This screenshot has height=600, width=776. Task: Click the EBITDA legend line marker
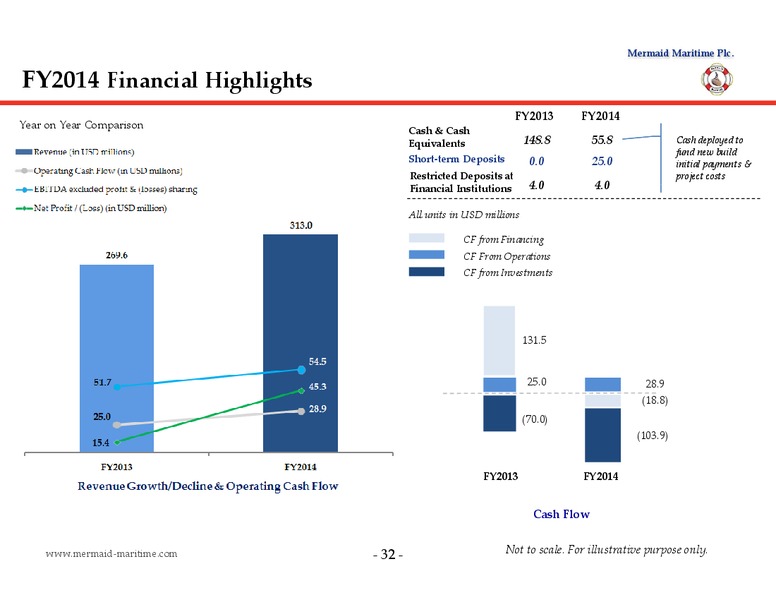(24, 190)
